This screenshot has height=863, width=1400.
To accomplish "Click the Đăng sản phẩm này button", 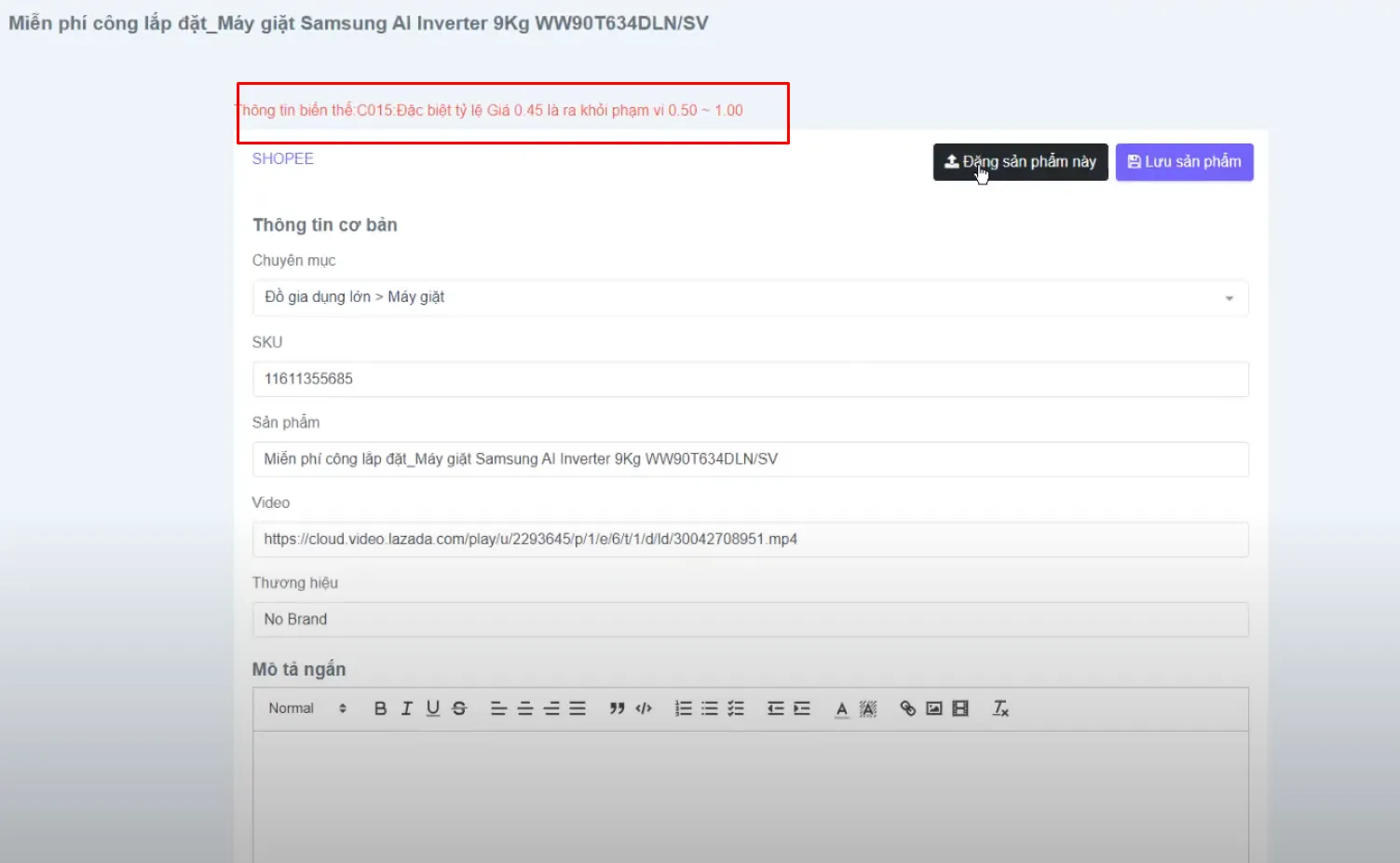I will click(1020, 162).
